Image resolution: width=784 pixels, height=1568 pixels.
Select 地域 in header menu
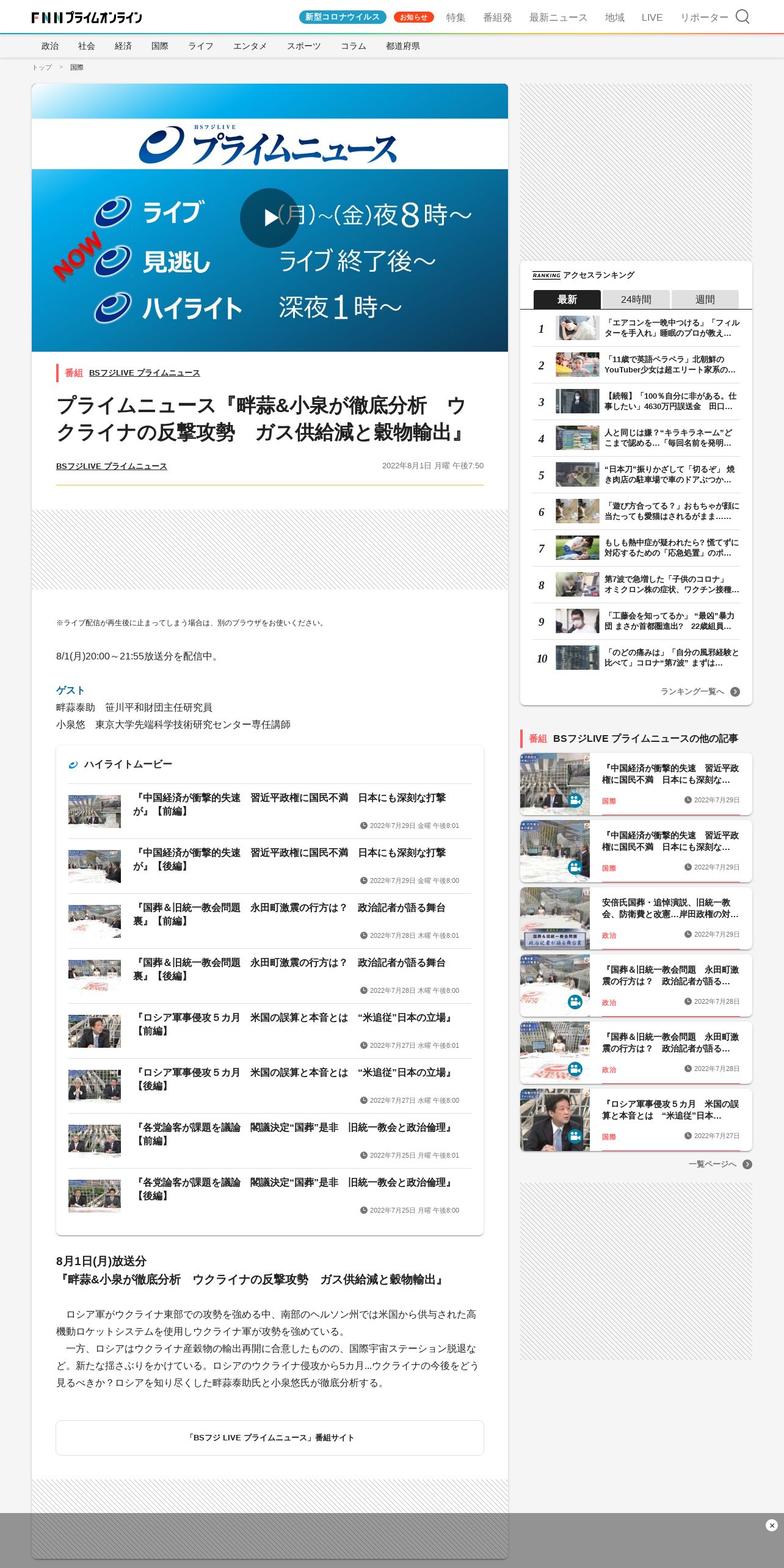(615, 17)
